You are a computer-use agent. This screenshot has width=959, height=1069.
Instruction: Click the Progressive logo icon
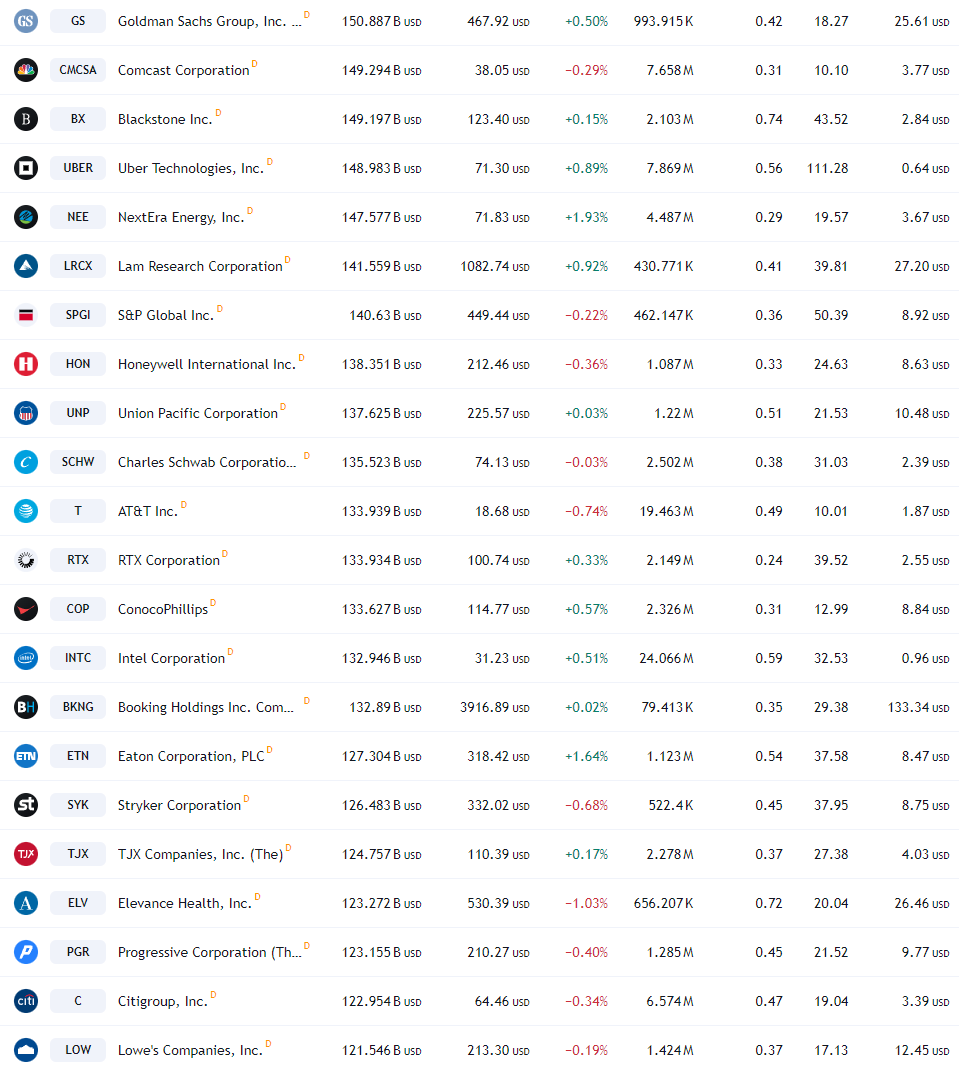(x=26, y=952)
